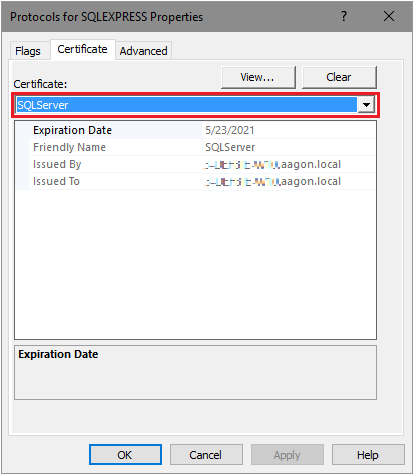Switch to the Flags tab

(28, 51)
